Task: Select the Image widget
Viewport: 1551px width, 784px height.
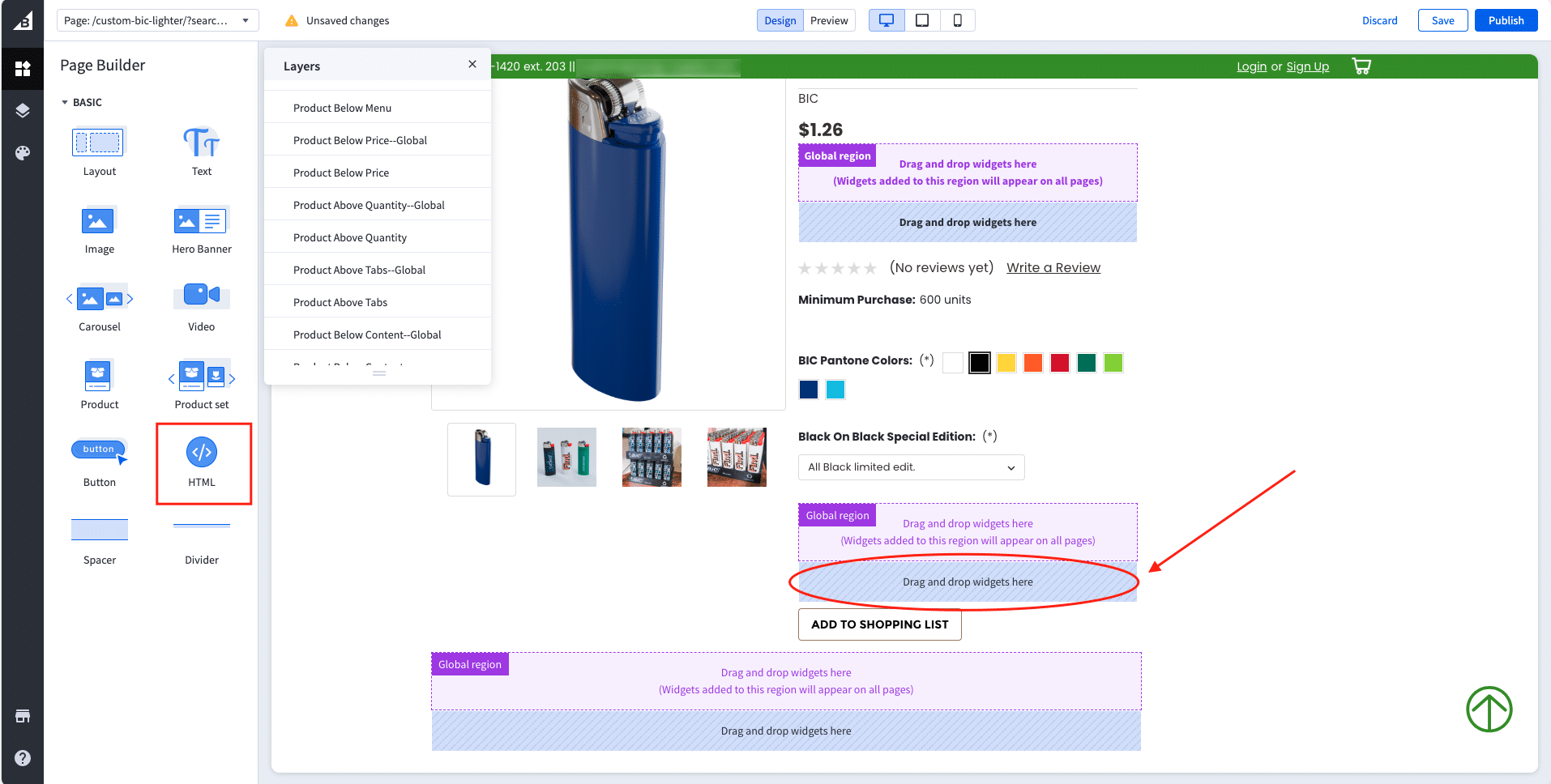Action: pos(100,230)
